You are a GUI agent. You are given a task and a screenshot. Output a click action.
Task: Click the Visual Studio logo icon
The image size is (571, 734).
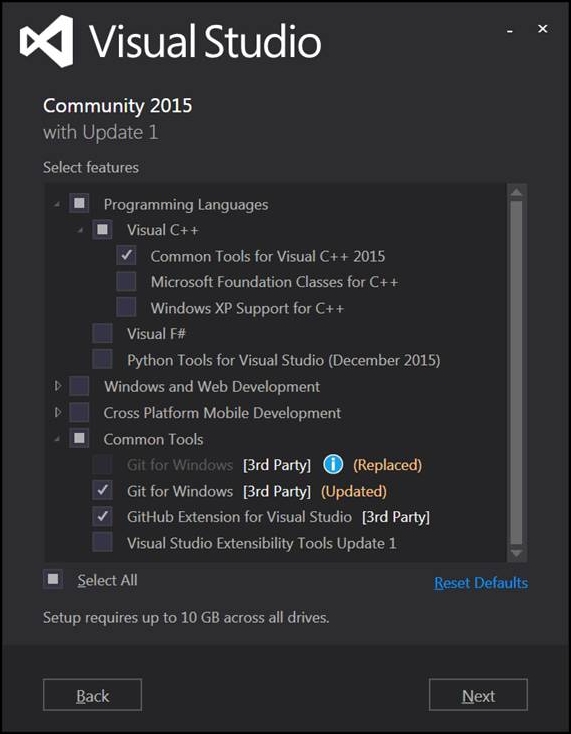pyautogui.click(x=46, y=41)
